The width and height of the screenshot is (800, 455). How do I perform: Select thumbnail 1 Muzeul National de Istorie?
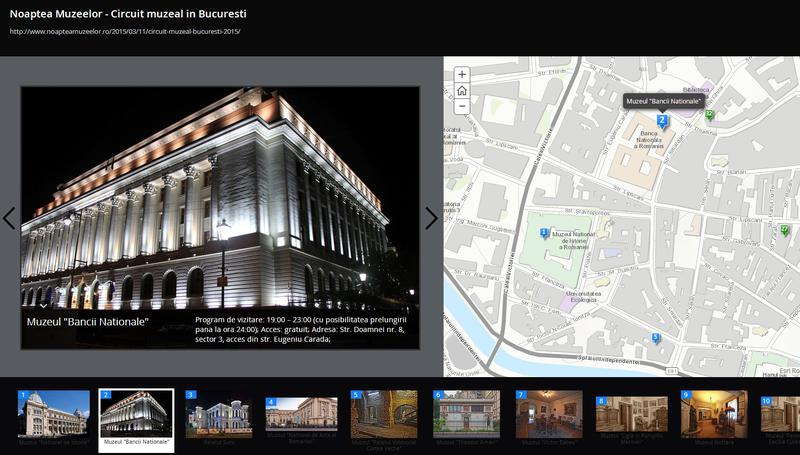pos(54,414)
